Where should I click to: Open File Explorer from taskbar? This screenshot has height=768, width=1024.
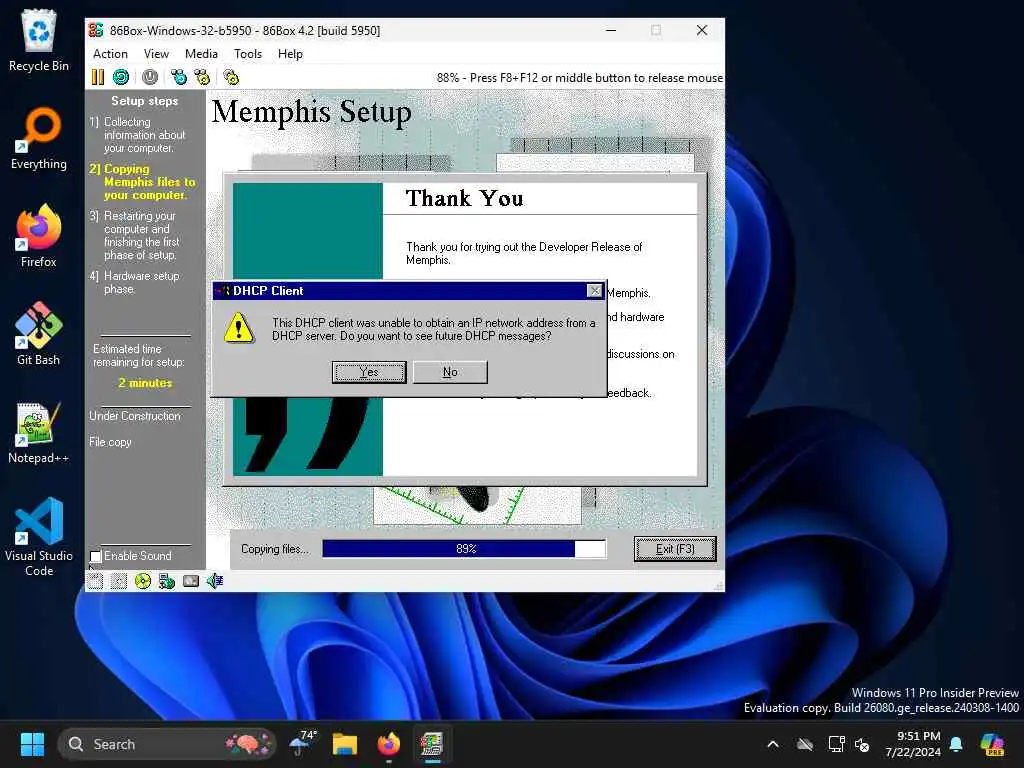(x=345, y=744)
